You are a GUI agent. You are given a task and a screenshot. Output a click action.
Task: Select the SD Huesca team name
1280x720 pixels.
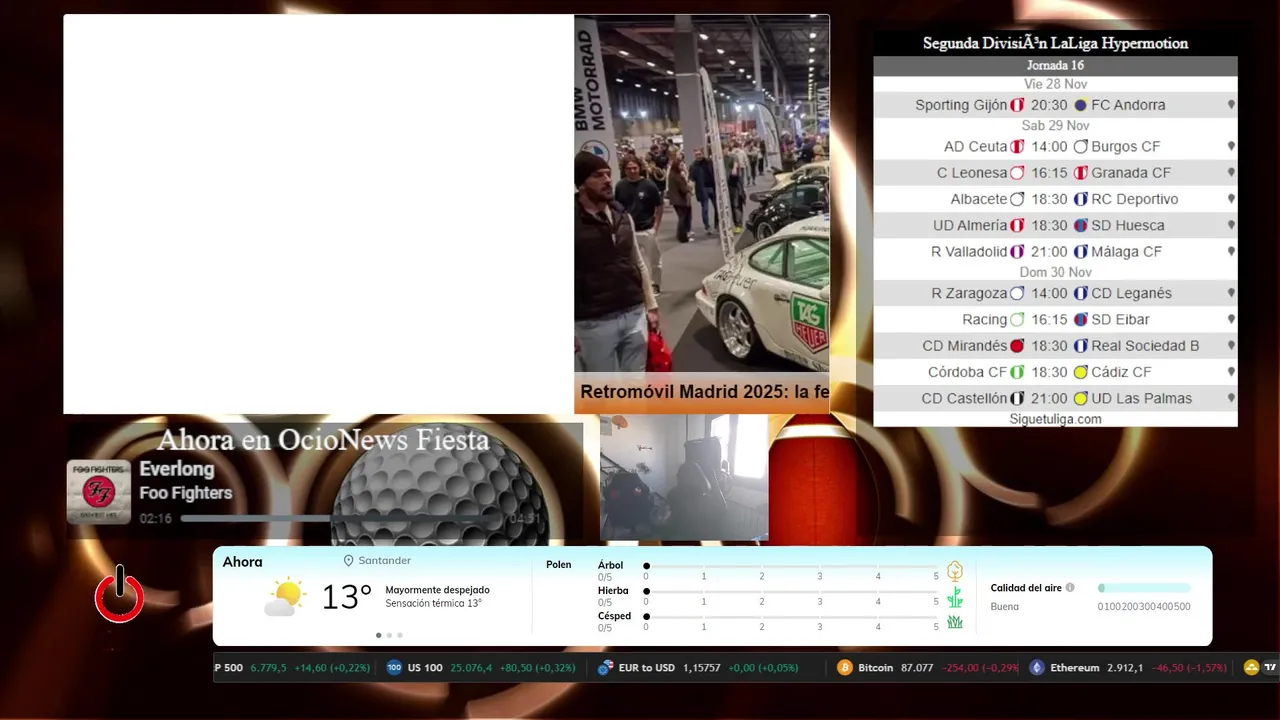(1128, 225)
